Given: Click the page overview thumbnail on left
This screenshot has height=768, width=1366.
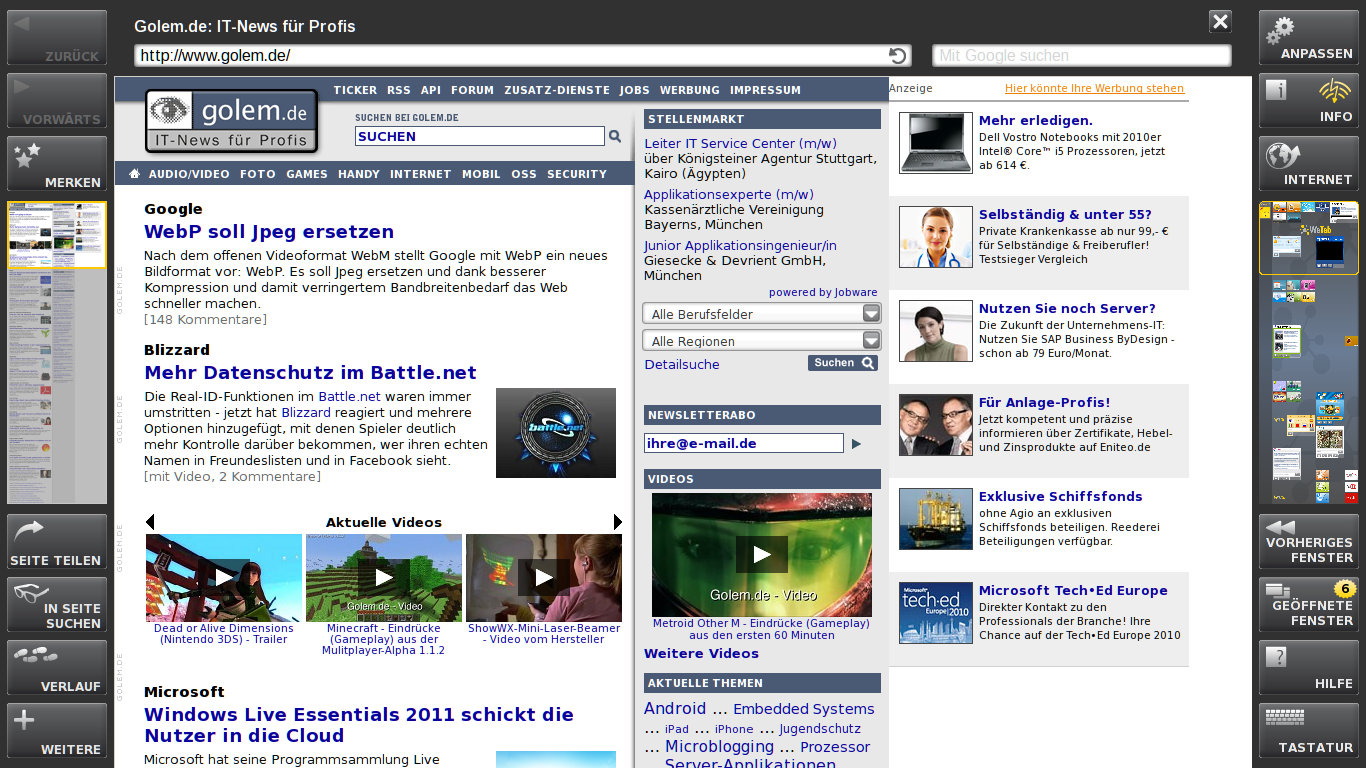Looking at the screenshot, I should point(57,352).
